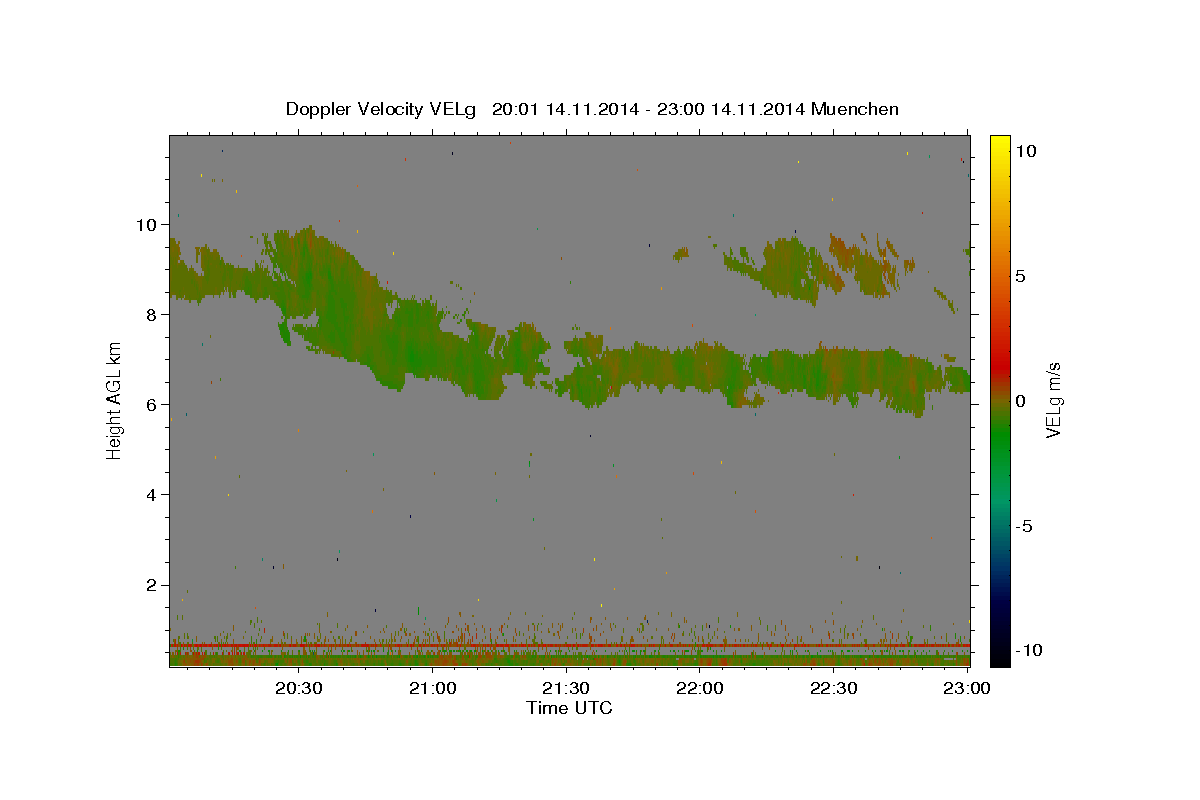The width and height of the screenshot is (1200, 800).
Task: Click the red horizontal line near ground level
Action: click(x=569, y=646)
